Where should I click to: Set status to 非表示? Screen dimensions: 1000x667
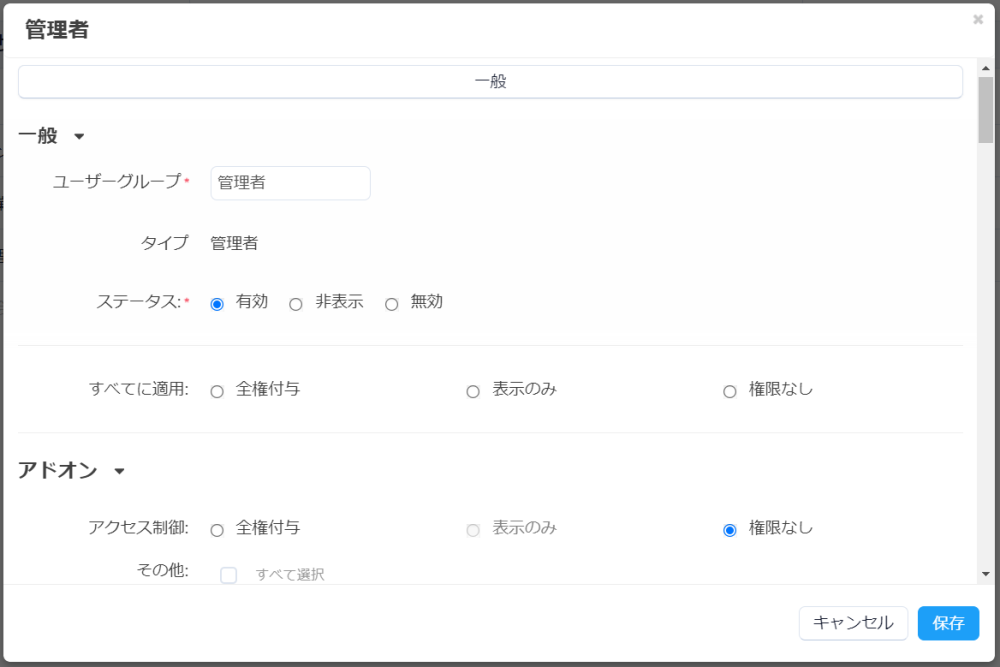(x=296, y=304)
